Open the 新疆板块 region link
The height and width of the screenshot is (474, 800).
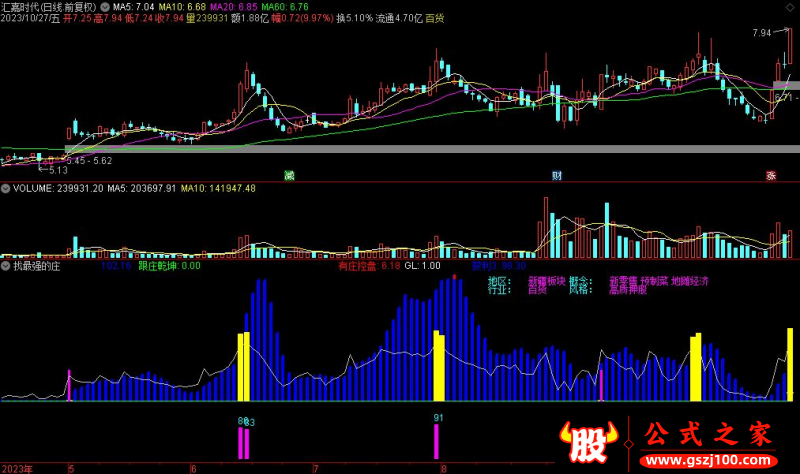point(546,281)
